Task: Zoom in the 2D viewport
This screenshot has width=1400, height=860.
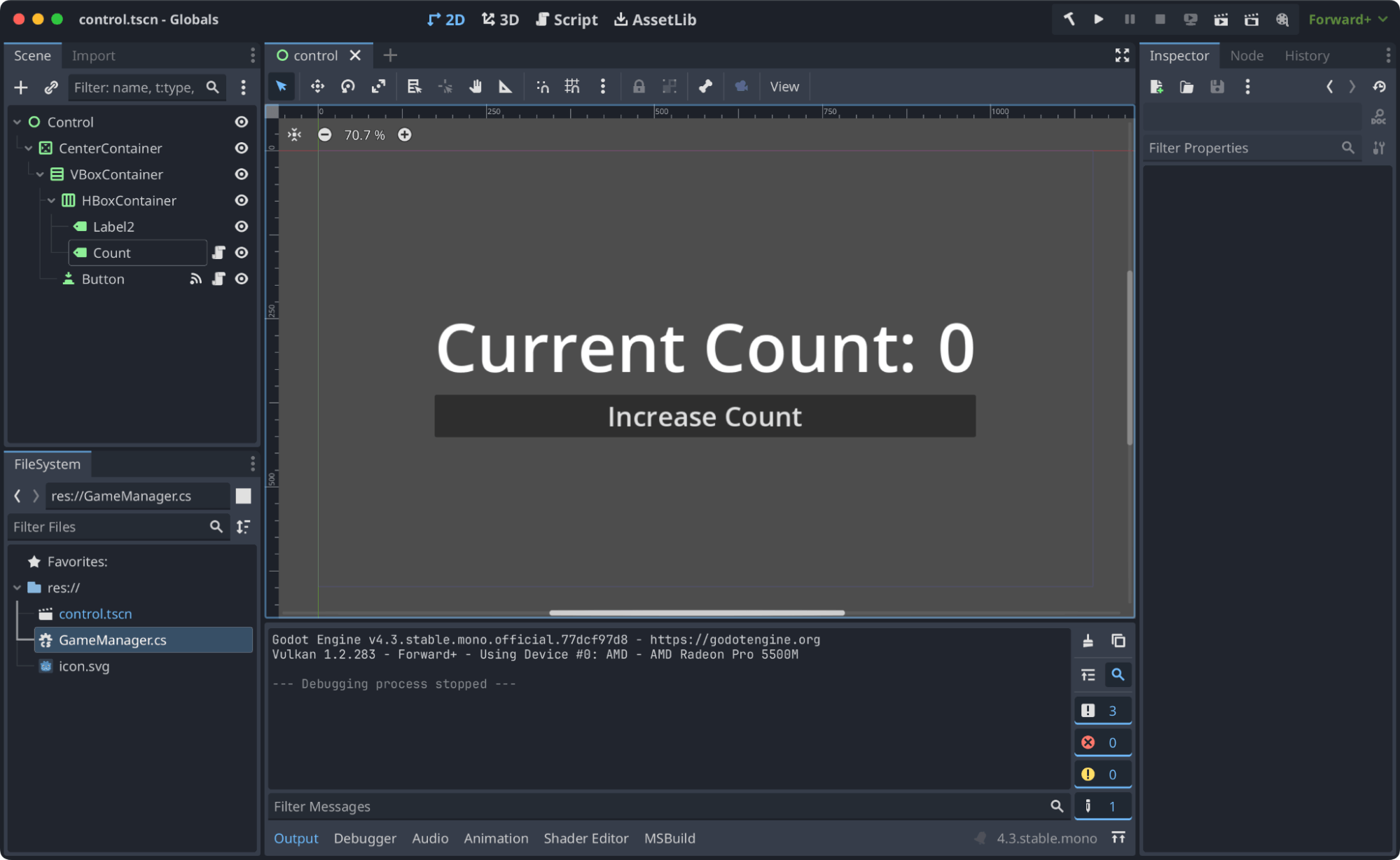Action: 405,134
